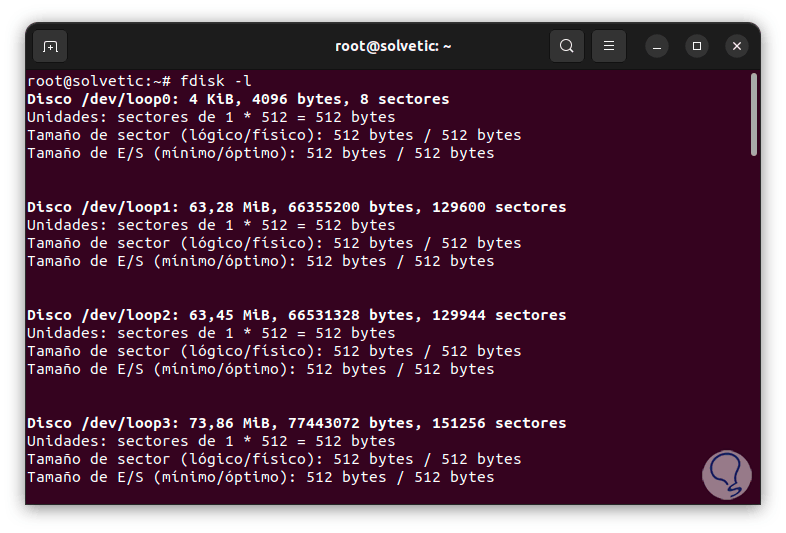This screenshot has width=786, height=533.
Task: Click Tamaño de E/S line under loop2
Action: (260, 369)
